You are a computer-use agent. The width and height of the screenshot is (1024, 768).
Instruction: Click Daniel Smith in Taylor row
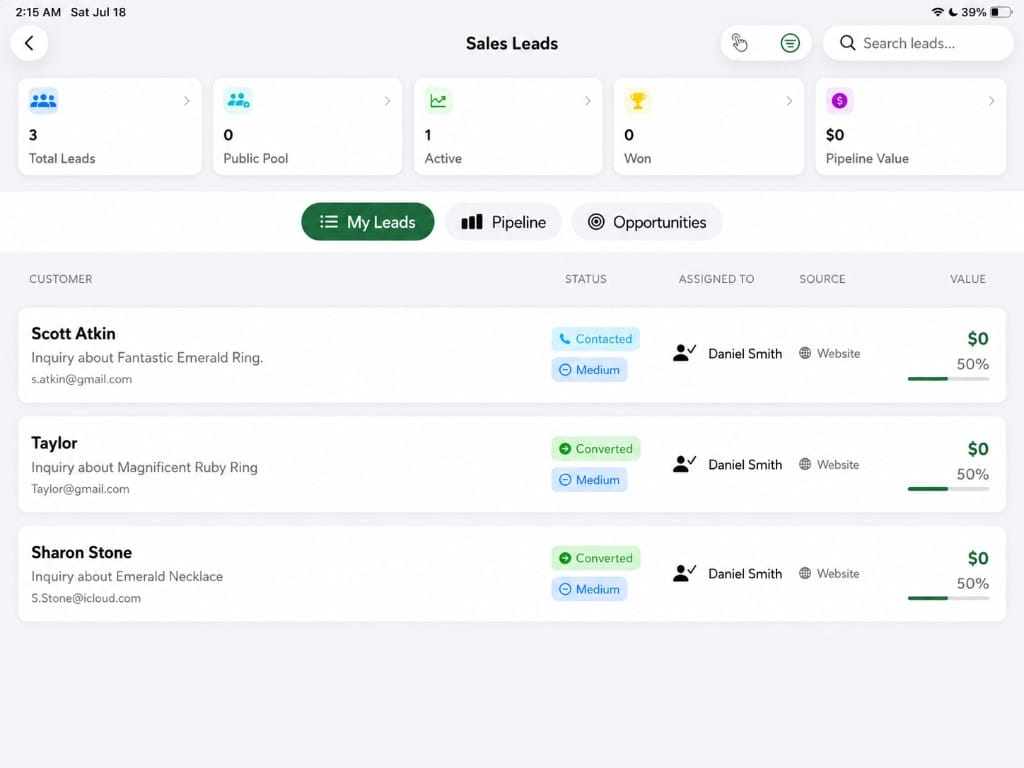click(745, 465)
